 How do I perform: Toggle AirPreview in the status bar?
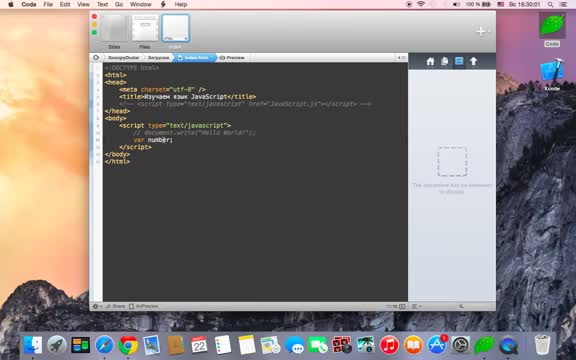pos(144,306)
